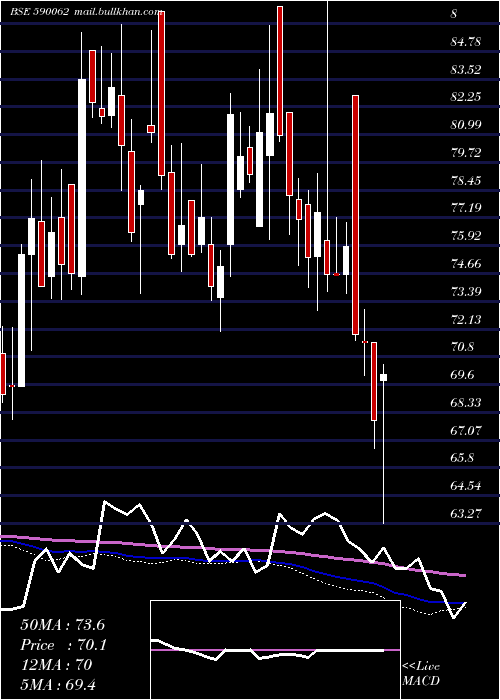Click the 69.6 price label
Image resolution: width=500 pixels, height=700 pixels.
pyautogui.click(x=463, y=375)
